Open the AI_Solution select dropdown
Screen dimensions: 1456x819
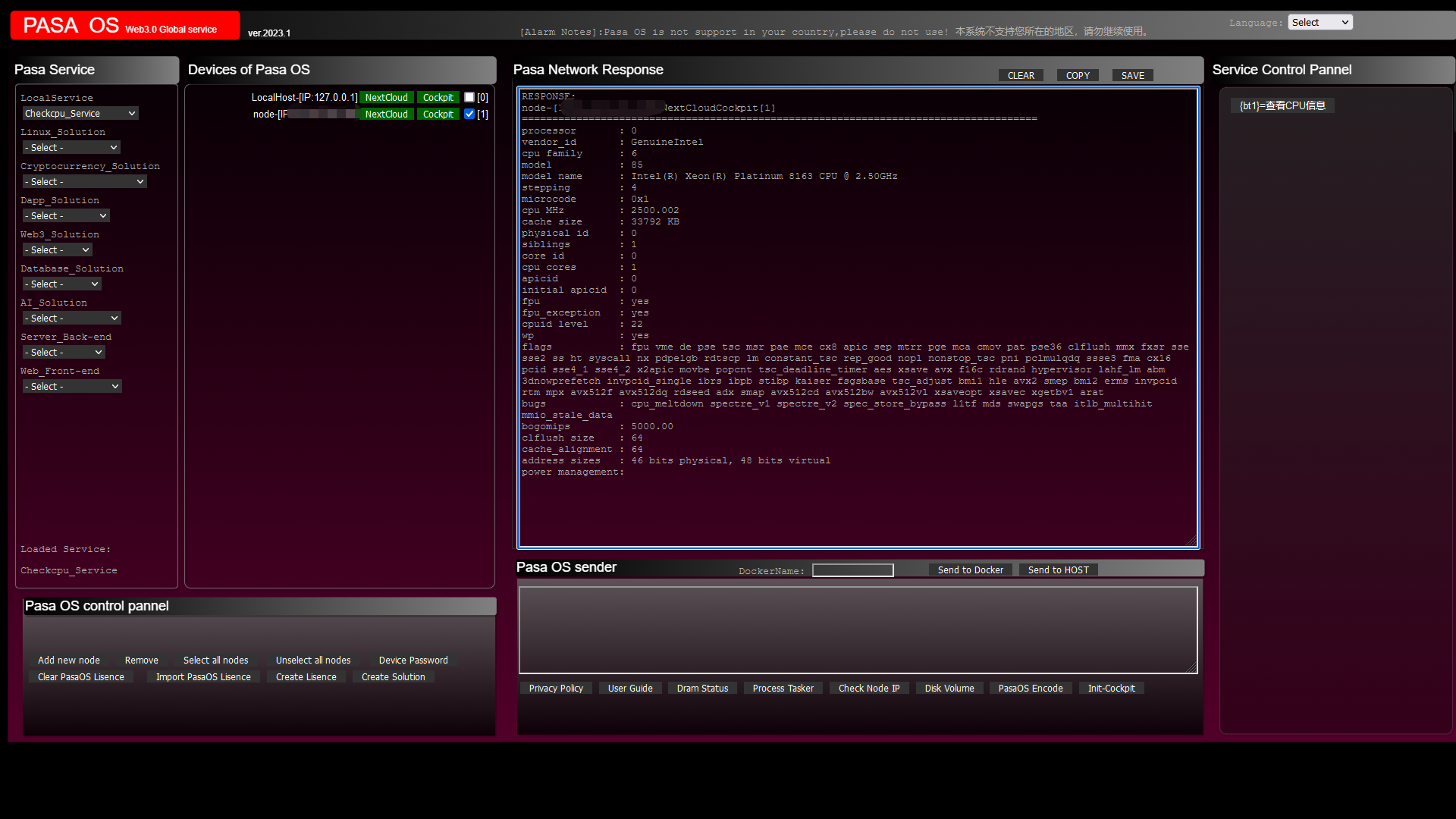coord(72,318)
